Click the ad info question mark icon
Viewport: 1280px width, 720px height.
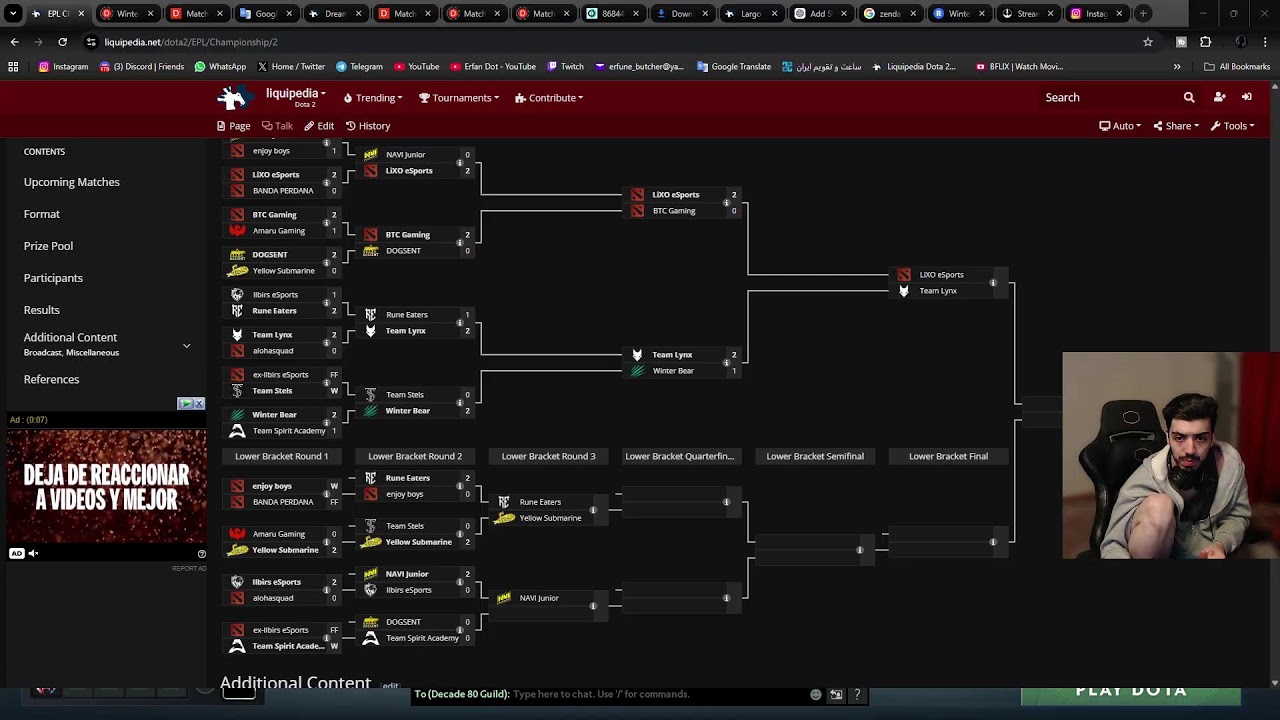point(201,553)
